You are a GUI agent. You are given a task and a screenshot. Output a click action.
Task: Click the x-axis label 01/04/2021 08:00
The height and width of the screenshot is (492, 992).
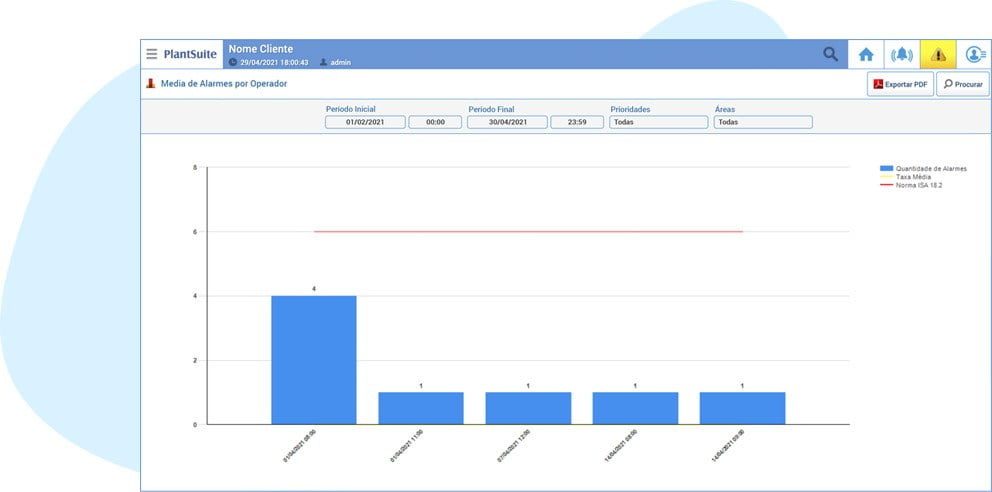click(300, 446)
